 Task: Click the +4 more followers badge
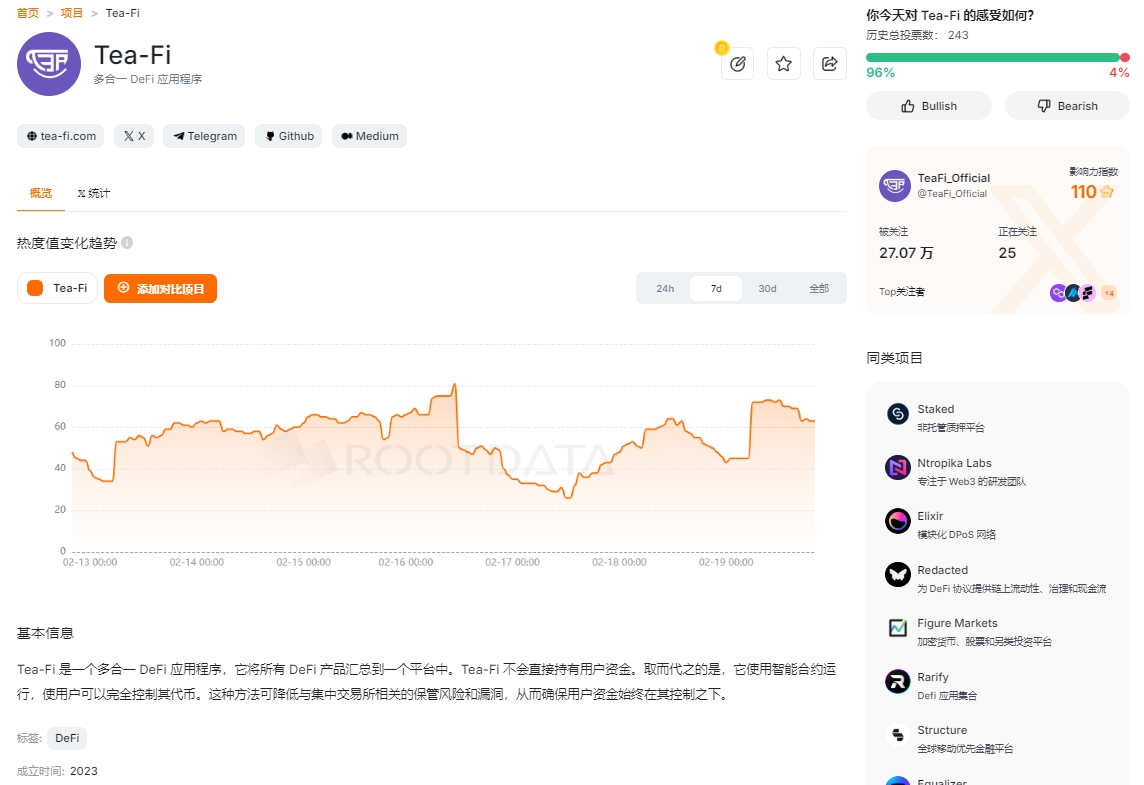(1109, 293)
